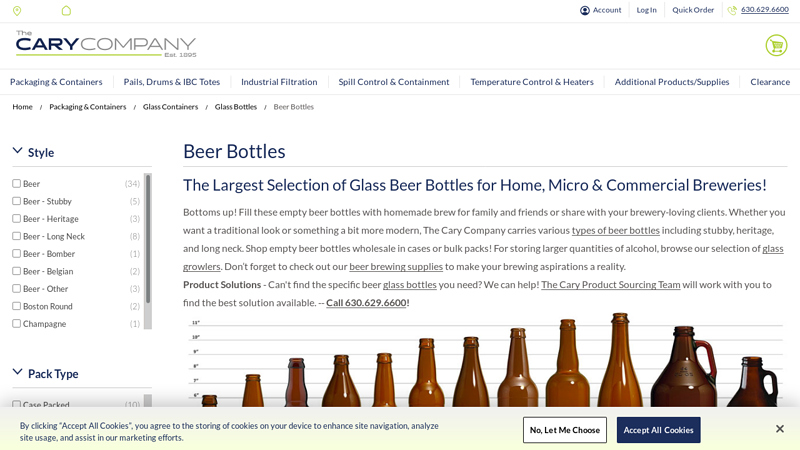Image resolution: width=800 pixels, height=450 pixels.
Task: Collapse the Style filter section
Action: [x=17, y=151]
